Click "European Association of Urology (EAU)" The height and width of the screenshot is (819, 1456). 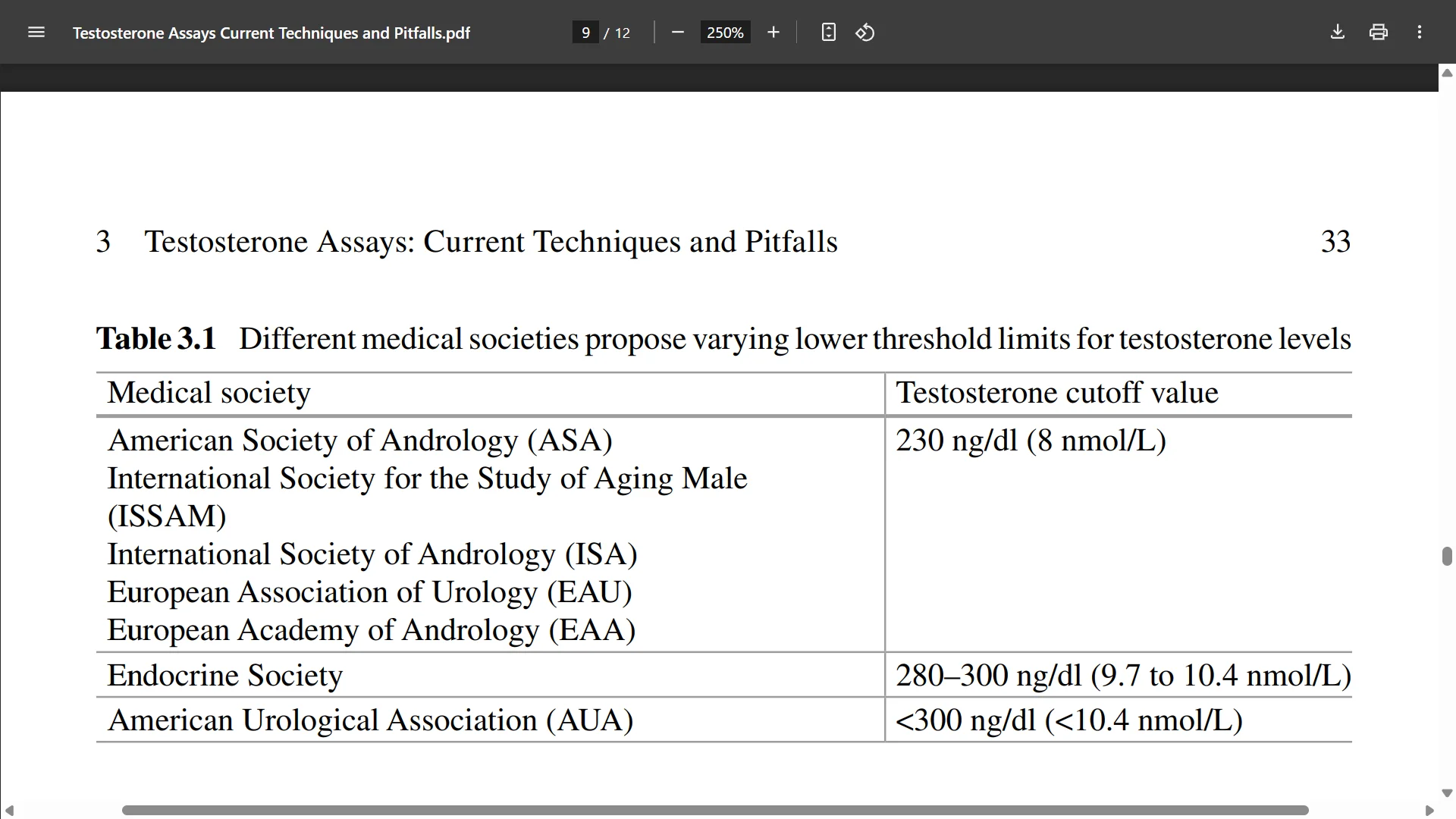369,592
